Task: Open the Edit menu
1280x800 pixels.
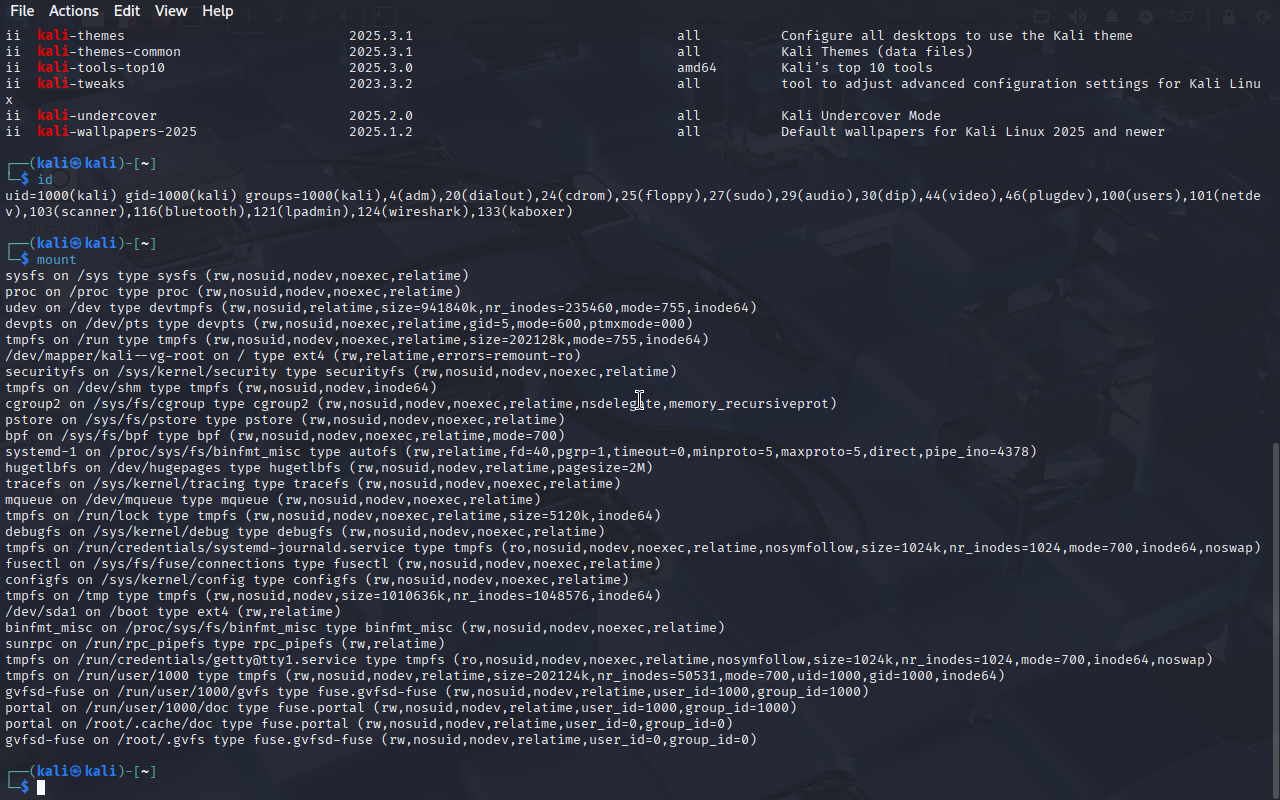Action: [127, 11]
